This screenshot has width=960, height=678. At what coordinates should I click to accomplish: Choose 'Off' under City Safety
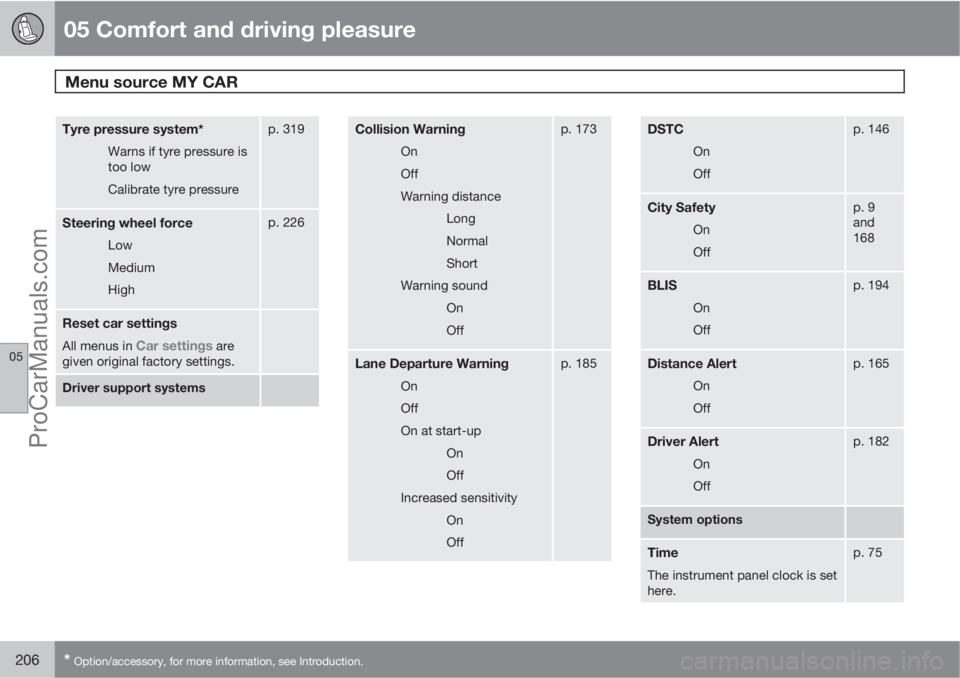point(702,252)
